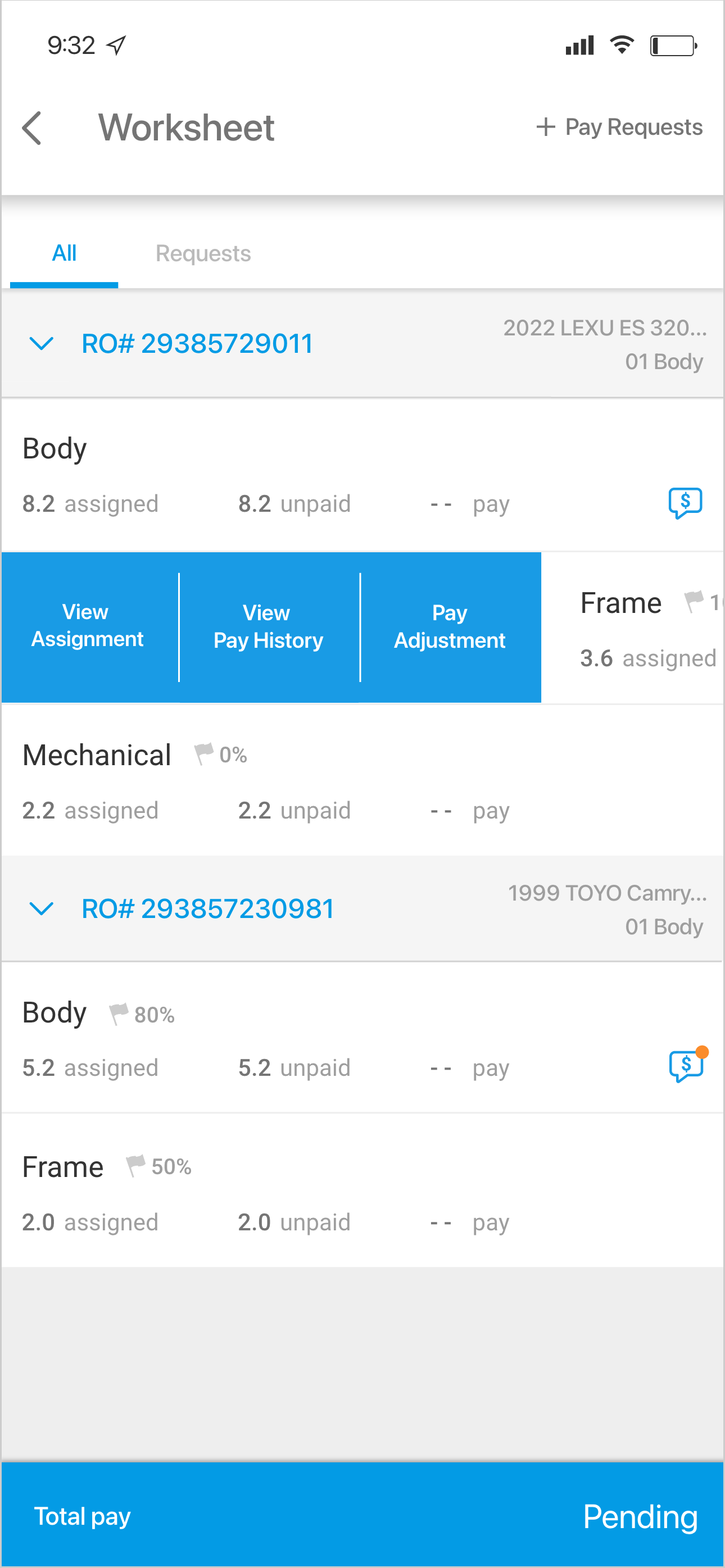This screenshot has height=1568, width=725.
Task: Tap the Total pay Pending bar
Action: coord(362,1516)
